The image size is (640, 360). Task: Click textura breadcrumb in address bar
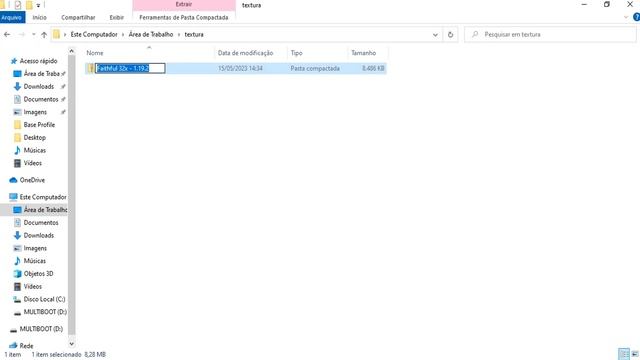(194, 35)
